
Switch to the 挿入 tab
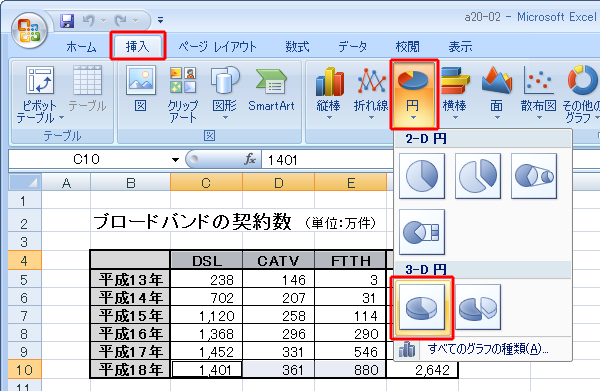point(137,46)
